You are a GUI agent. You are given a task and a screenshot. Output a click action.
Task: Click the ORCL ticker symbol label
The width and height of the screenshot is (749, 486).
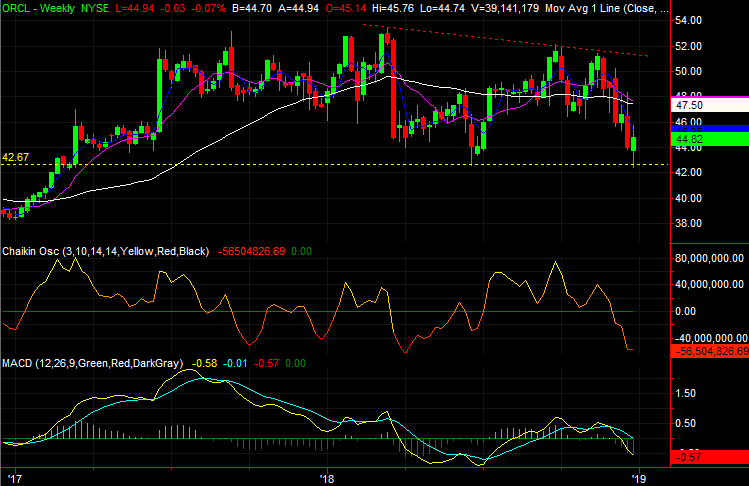pos(18,8)
